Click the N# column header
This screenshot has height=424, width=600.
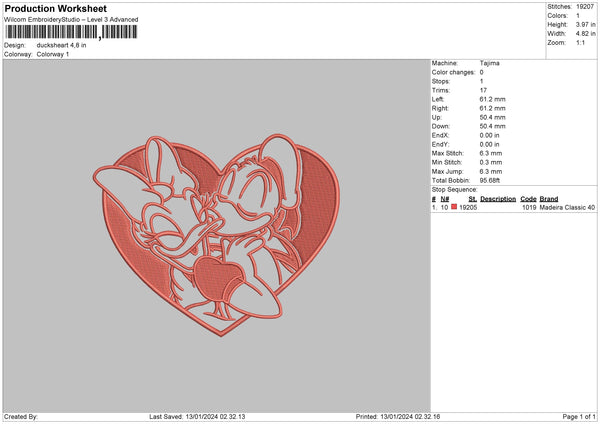(445, 198)
